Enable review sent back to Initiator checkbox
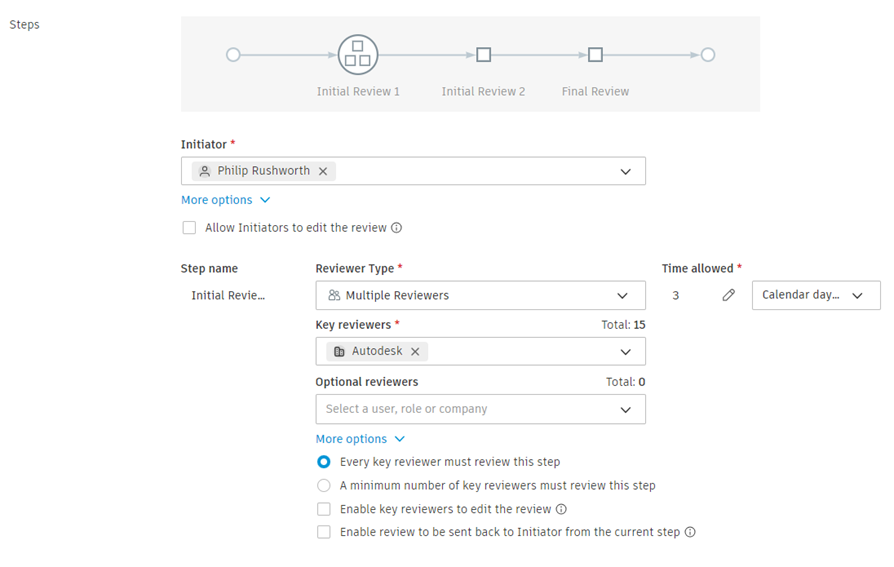894x567 pixels. (324, 532)
